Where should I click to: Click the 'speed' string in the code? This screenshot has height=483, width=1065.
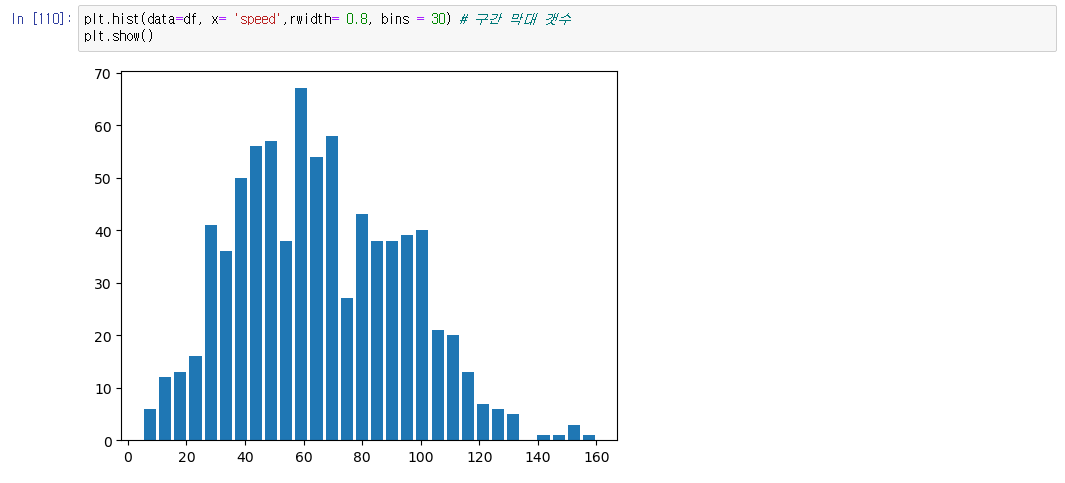point(256,20)
